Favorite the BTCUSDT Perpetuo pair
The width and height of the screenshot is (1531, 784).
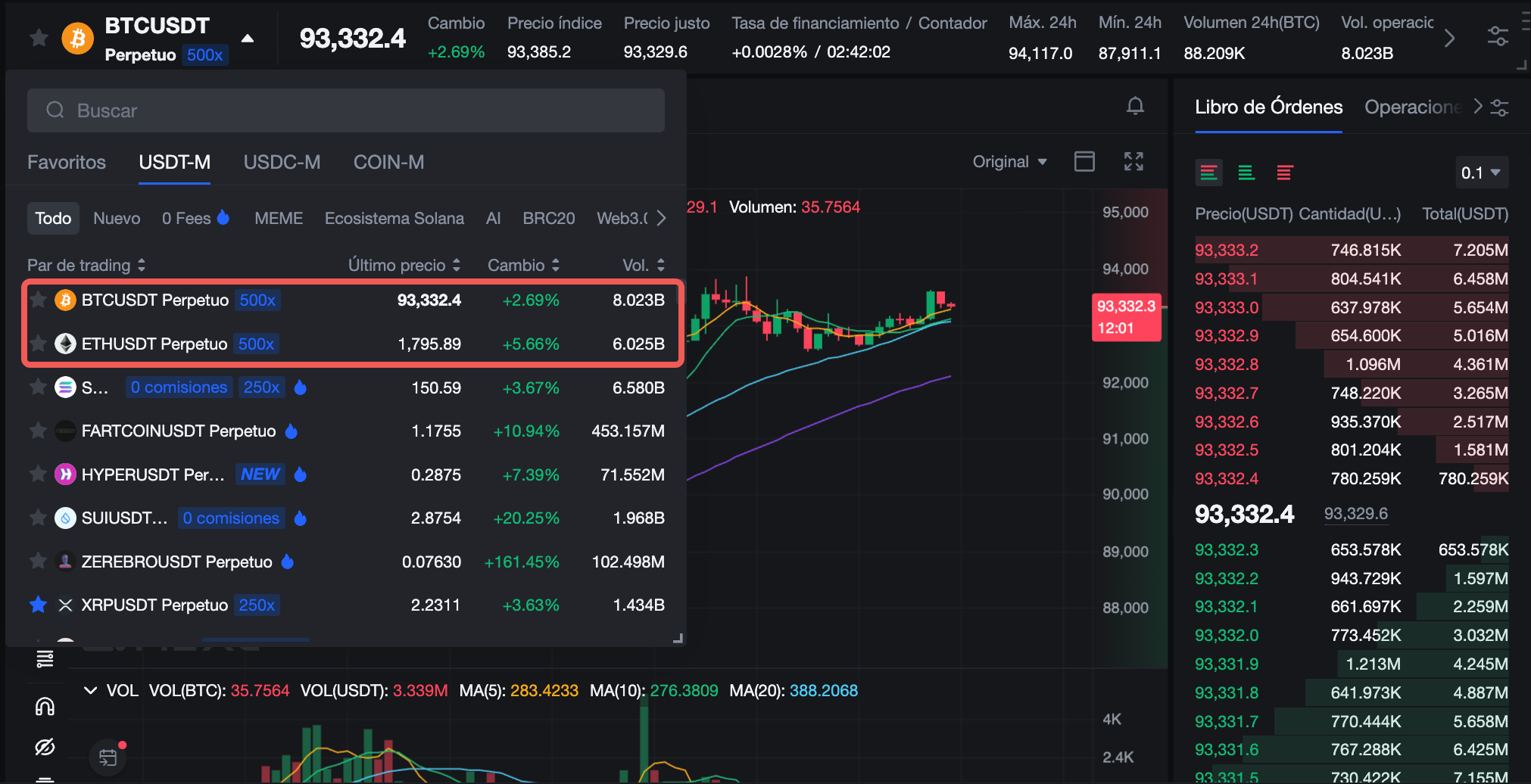pos(38,300)
